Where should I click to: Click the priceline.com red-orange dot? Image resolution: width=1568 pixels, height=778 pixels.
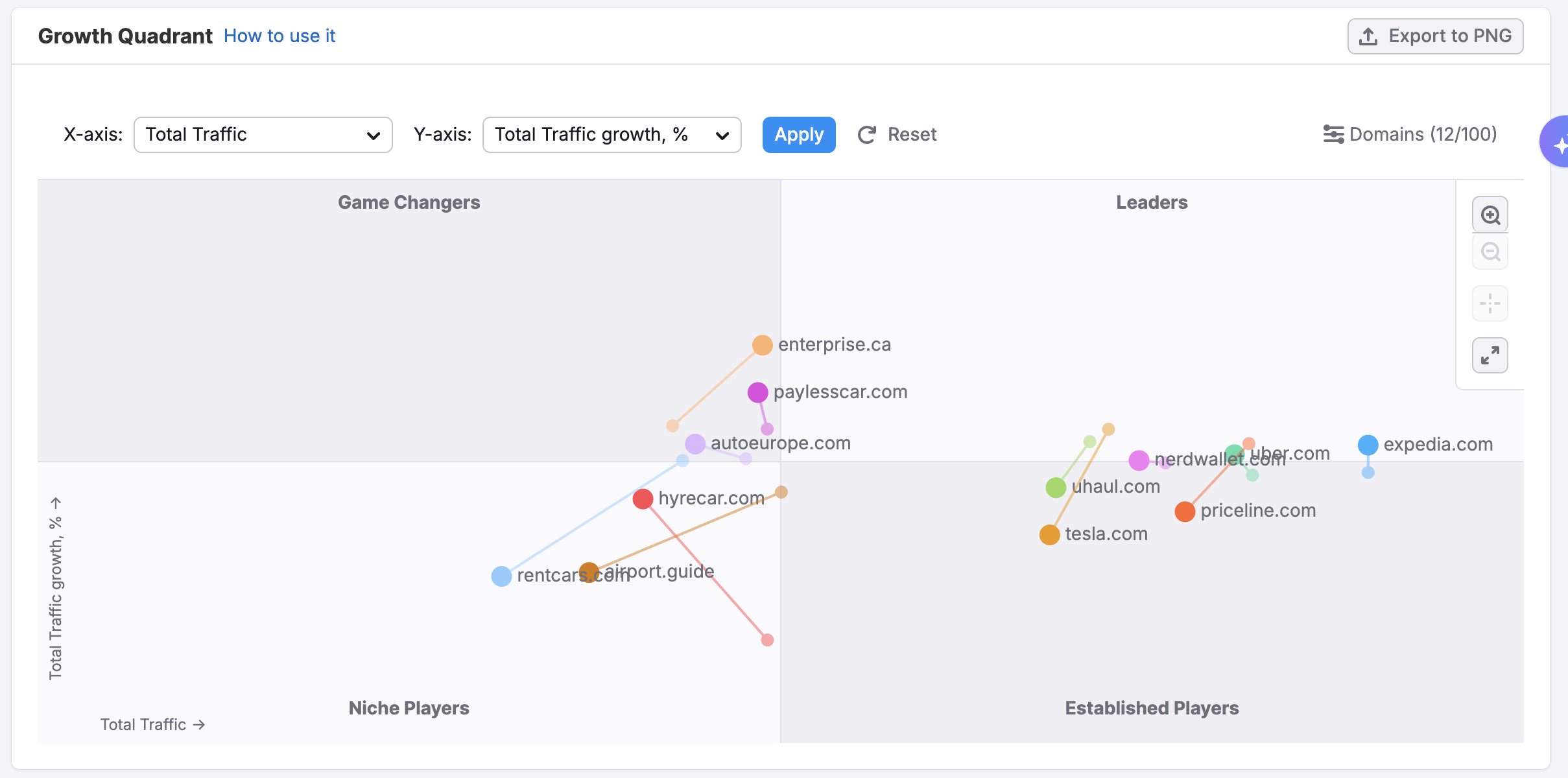pyautogui.click(x=1185, y=512)
